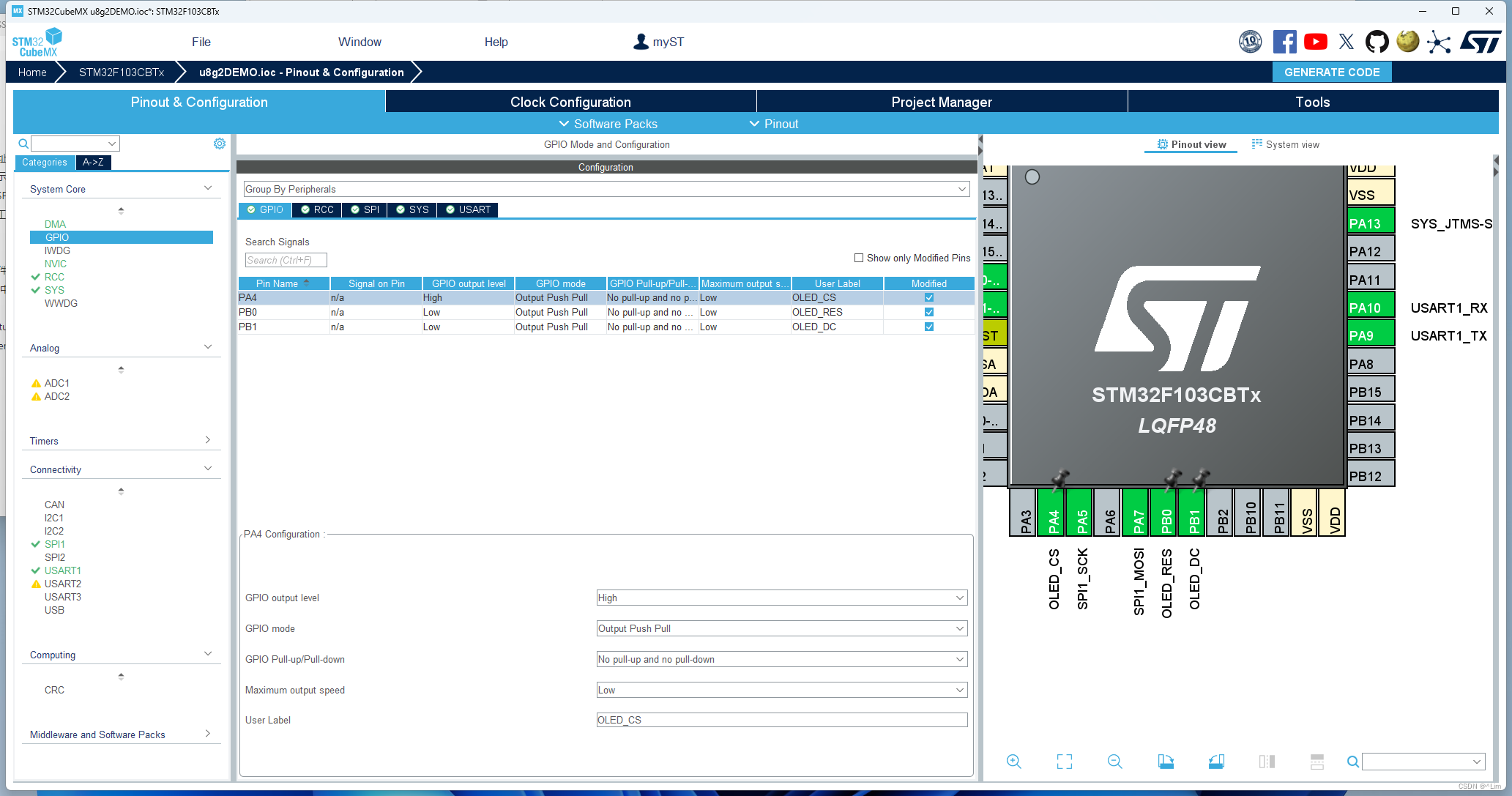Click the peripheral search magnifier icon

click(23, 144)
